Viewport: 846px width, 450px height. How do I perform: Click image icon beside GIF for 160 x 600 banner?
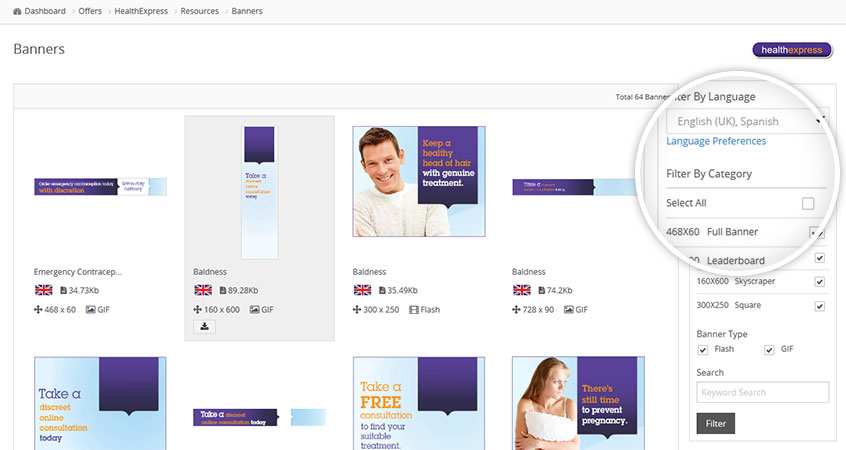coord(254,310)
